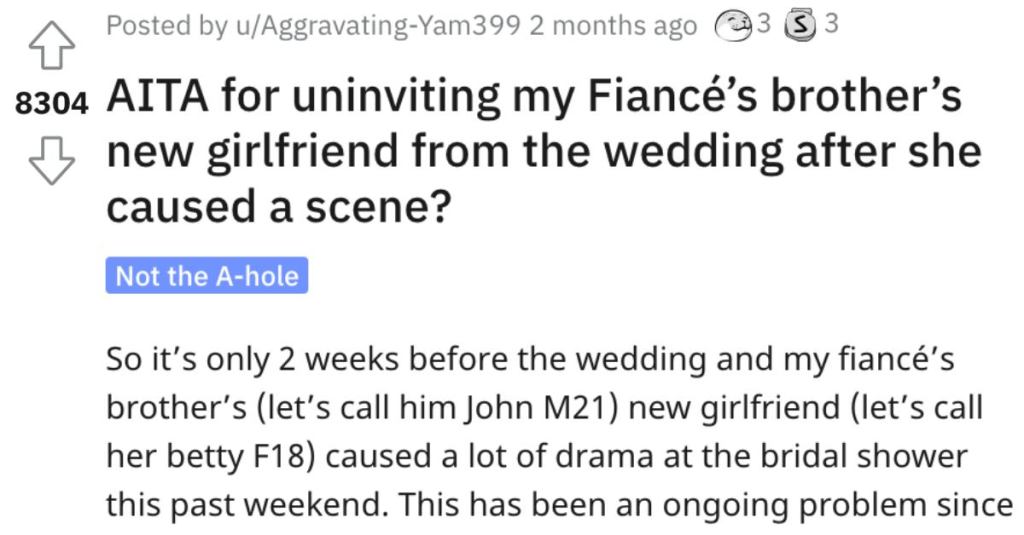Select the 'Not the A-hole' flair
Image resolution: width=1024 pixels, height=535 pixels.
coord(206,276)
